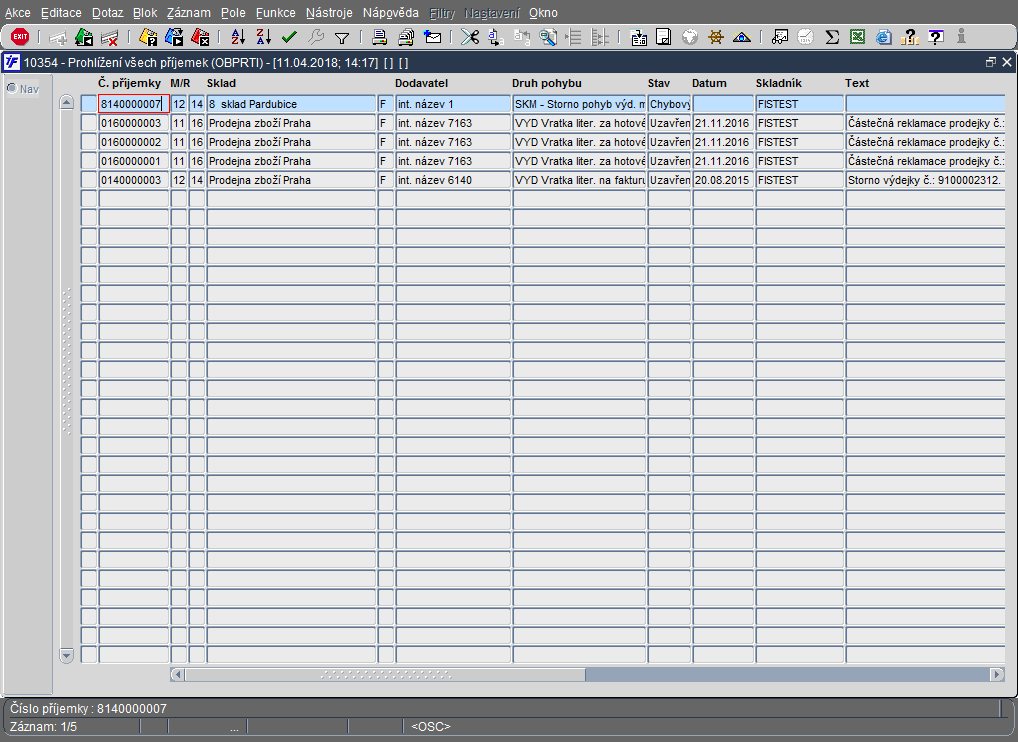This screenshot has width=1018, height=742.
Task: Click the green checkmark save icon
Action: [289, 37]
